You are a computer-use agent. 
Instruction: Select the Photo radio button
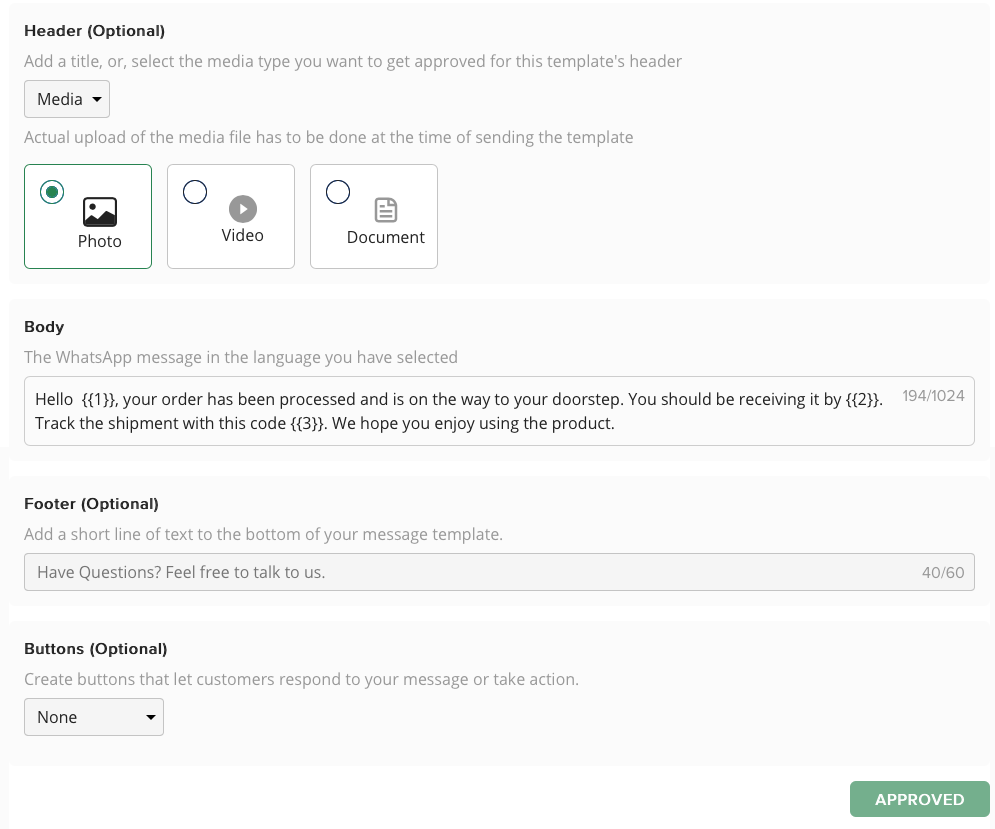(x=51, y=192)
